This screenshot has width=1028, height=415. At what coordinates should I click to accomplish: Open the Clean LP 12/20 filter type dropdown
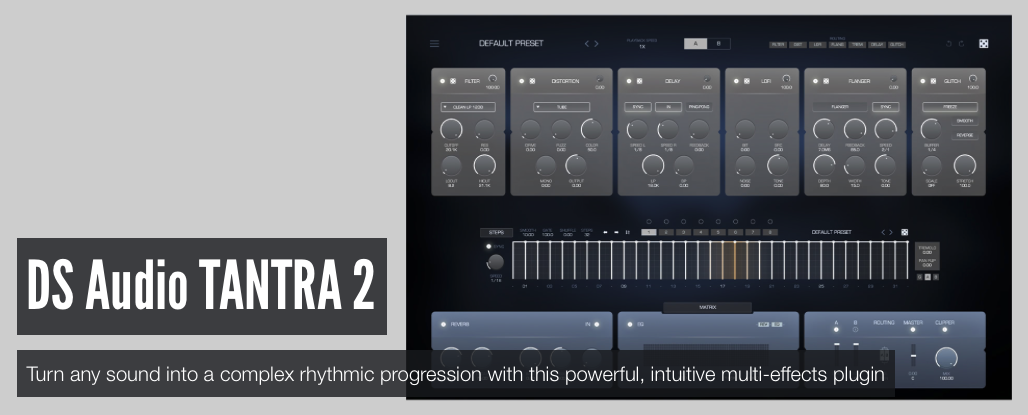[x=468, y=106]
